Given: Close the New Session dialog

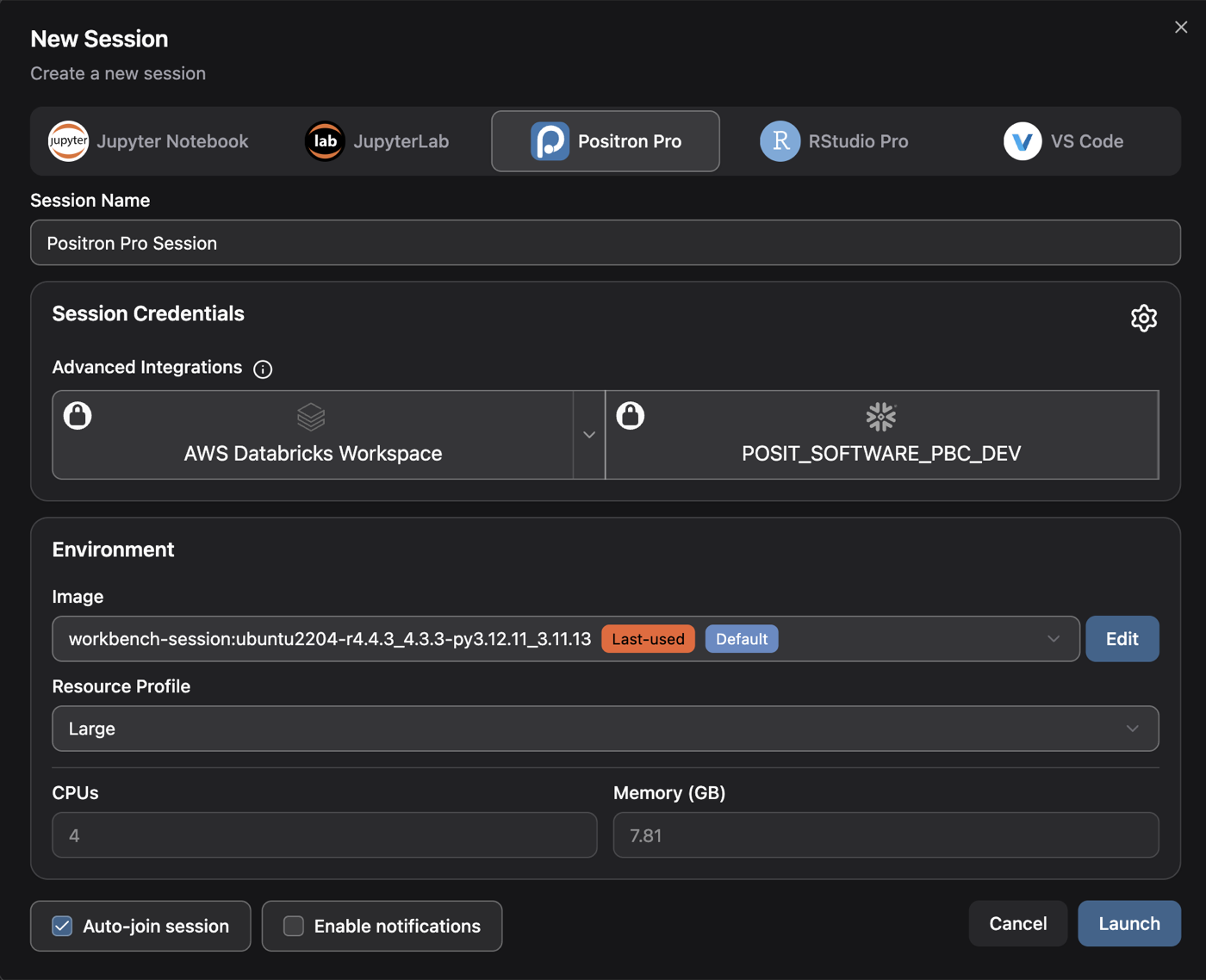Looking at the screenshot, I should point(1181,28).
